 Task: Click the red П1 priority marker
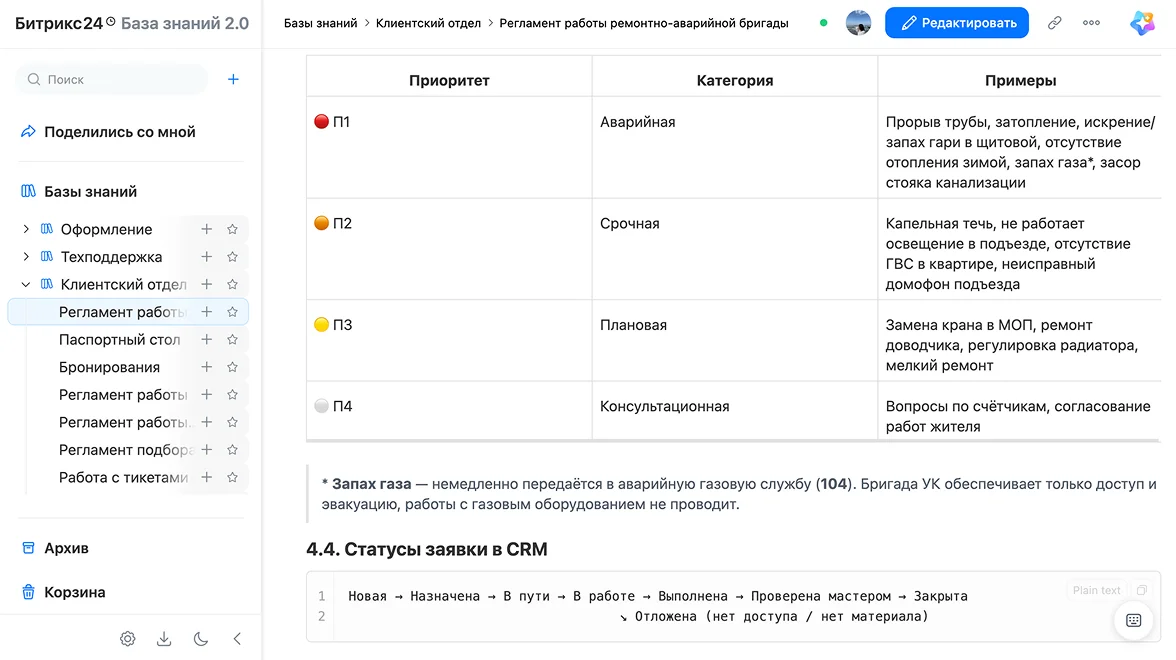321,122
